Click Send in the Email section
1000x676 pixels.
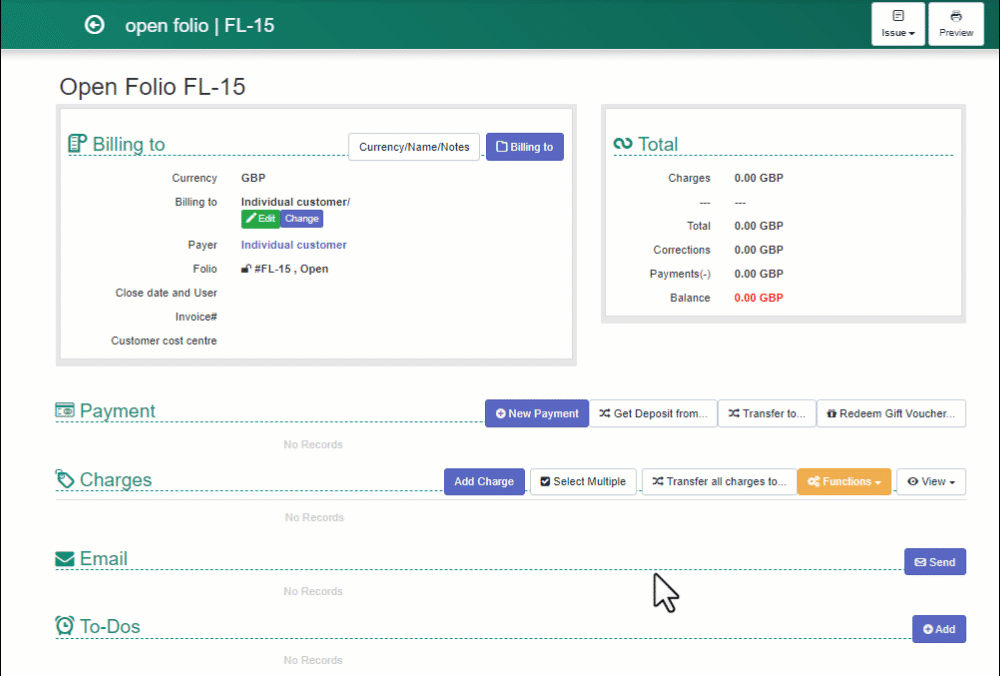(x=934, y=561)
